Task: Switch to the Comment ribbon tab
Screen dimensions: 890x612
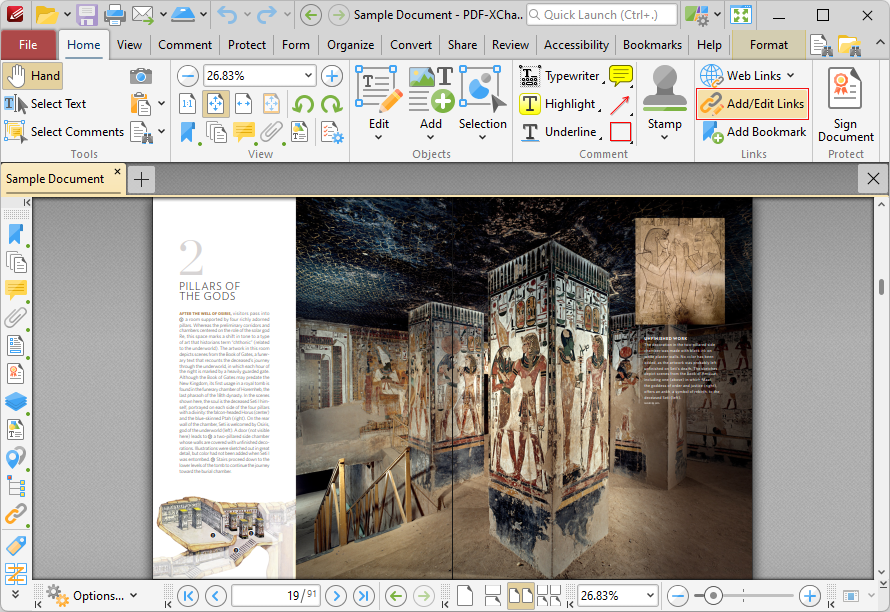Action: click(185, 45)
